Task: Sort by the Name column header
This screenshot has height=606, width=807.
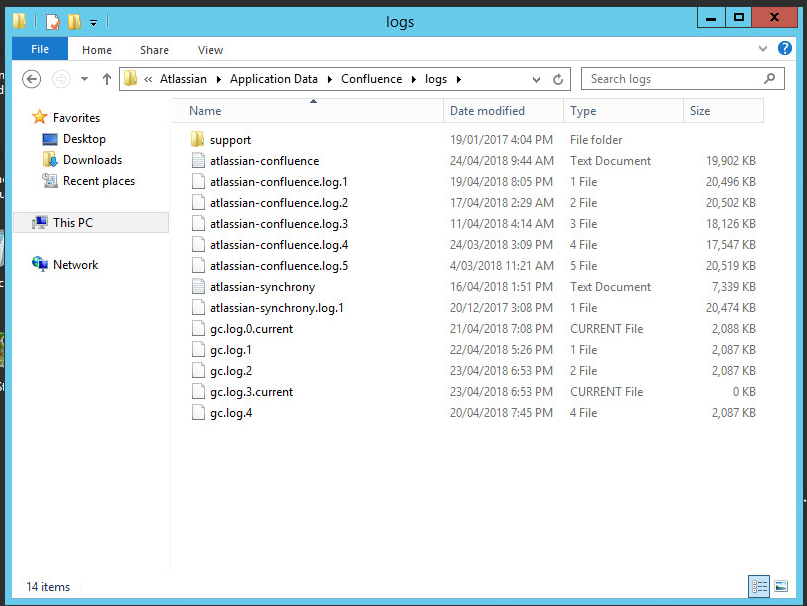Action: coord(308,111)
